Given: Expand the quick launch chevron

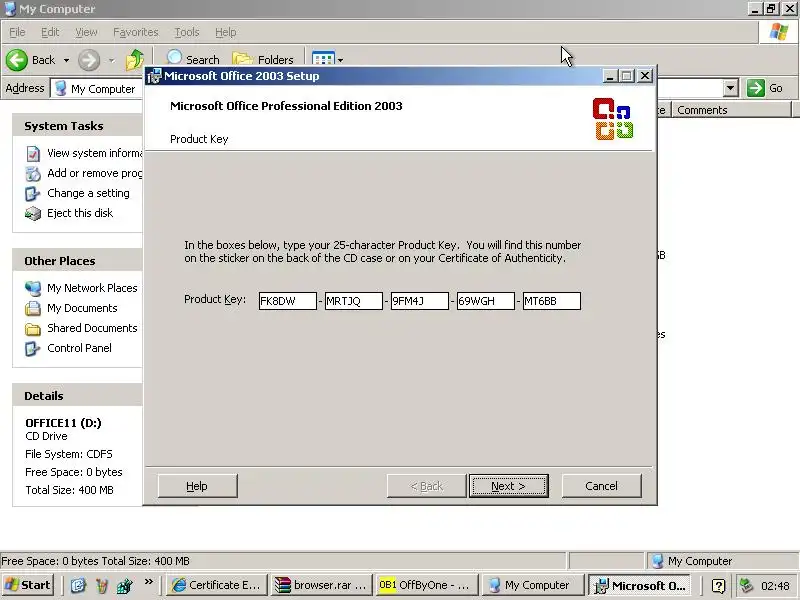Looking at the screenshot, I should tap(148, 581).
